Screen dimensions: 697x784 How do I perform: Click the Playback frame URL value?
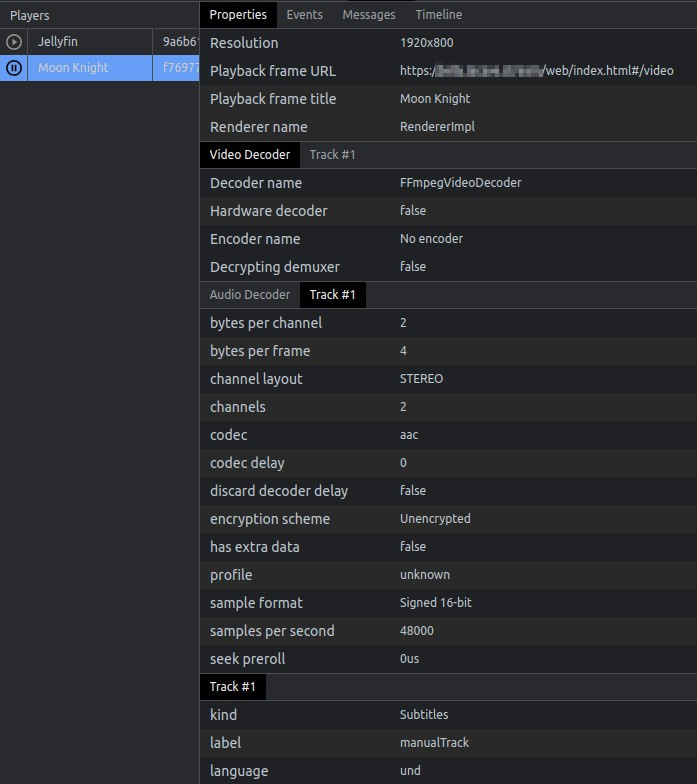pyautogui.click(x=536, y=70)
